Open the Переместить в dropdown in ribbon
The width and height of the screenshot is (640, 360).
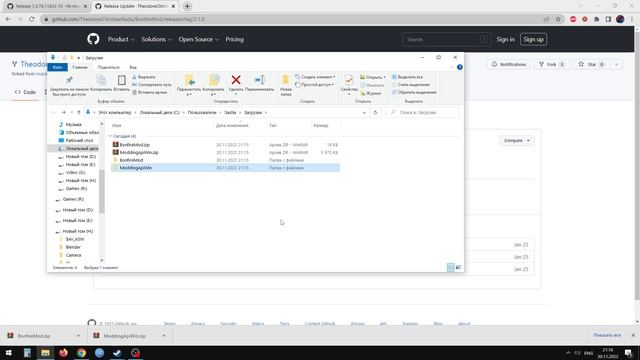[x=189, y=94]
